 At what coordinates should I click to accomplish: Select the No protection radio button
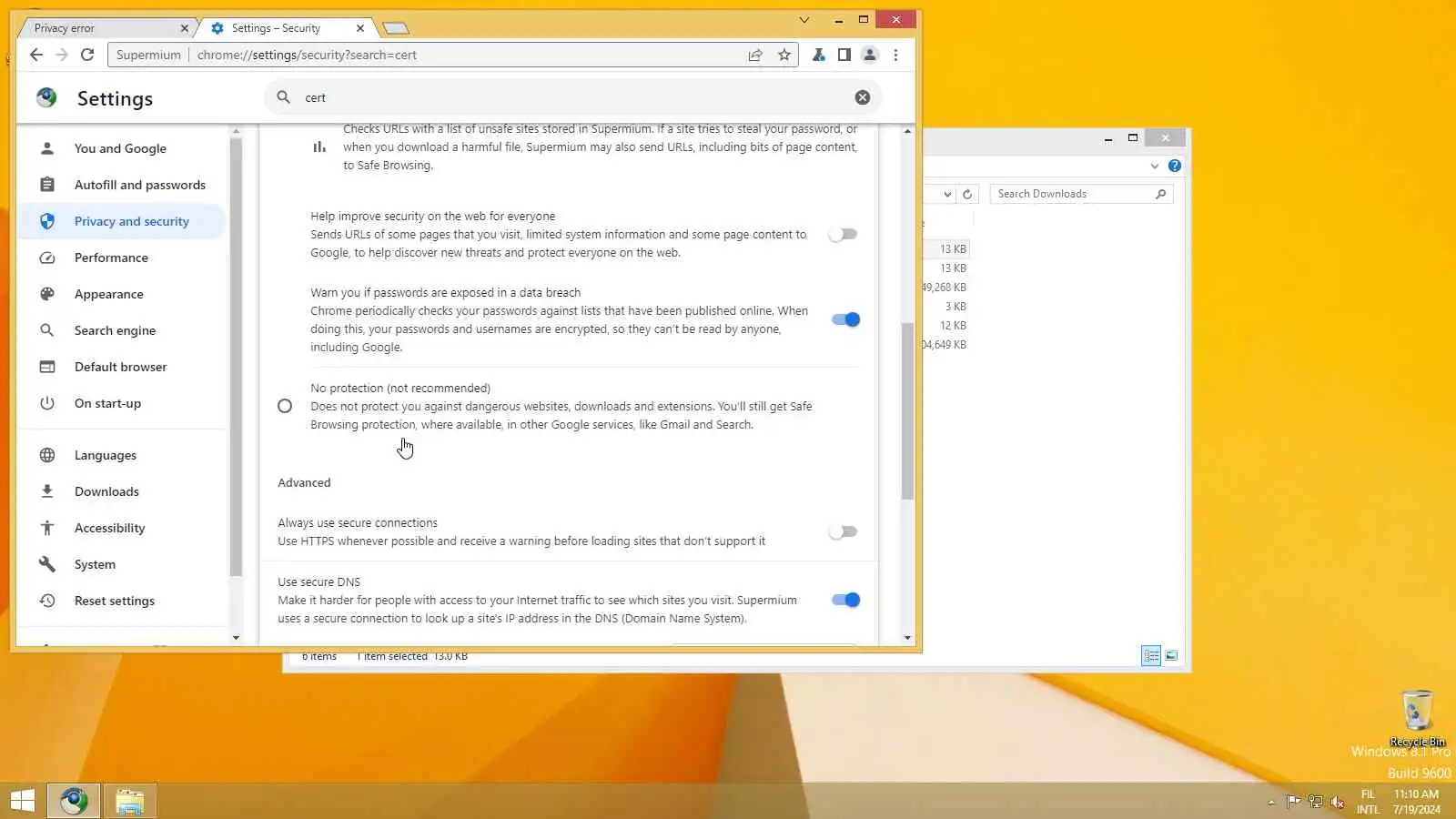[x=285, y=406]
